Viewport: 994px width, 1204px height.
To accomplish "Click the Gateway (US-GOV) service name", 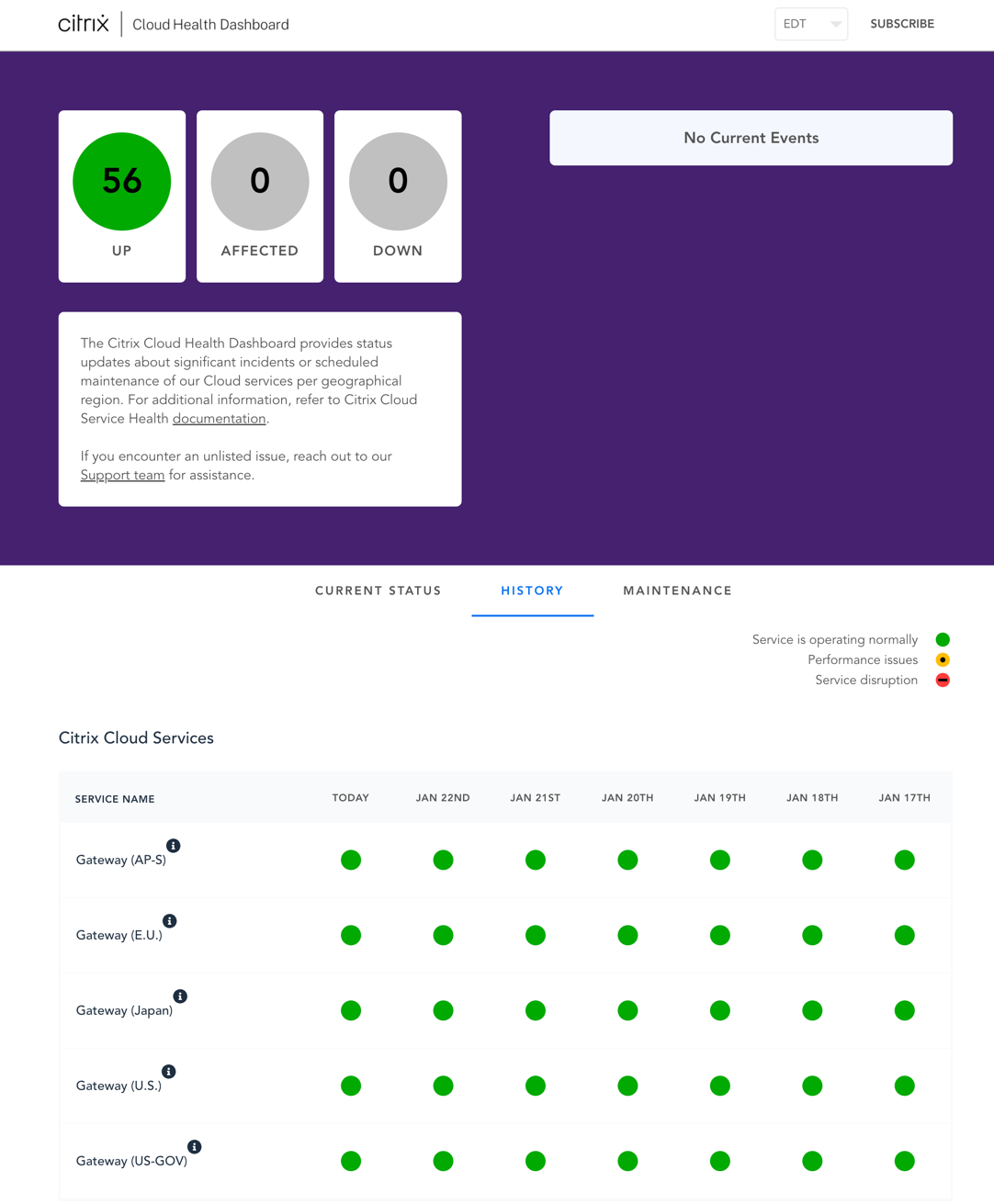I will click(x=131, y=1161).
